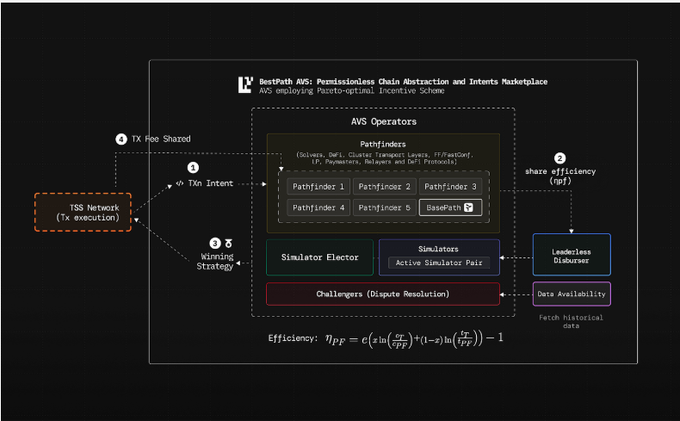This screenshot has height=421, width=680.
Task: Select the TSS Network (Tx execution) box
Action: point(83,212)
